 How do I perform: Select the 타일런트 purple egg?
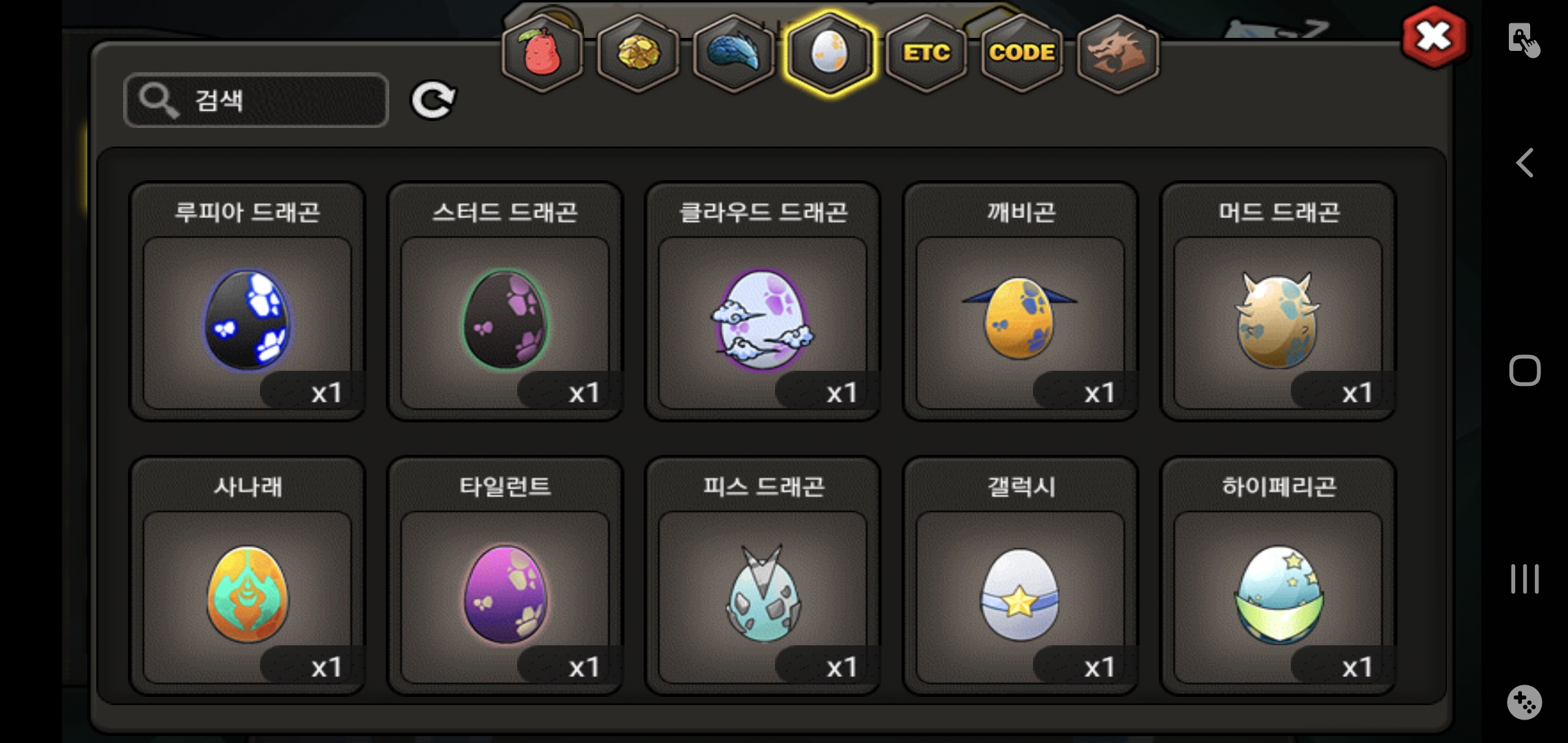tap(505, 576)
